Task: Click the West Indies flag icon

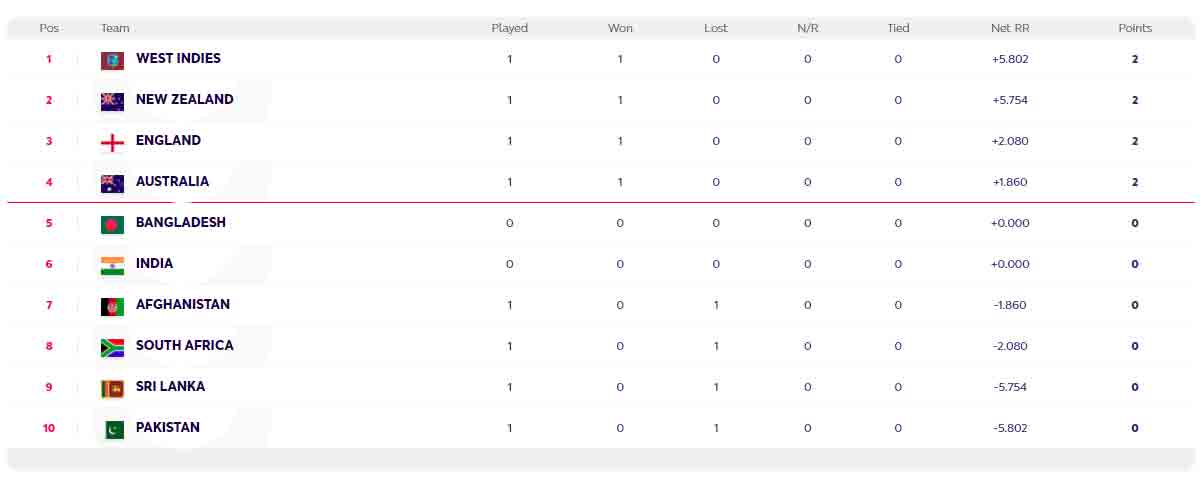Action: coord(112,61)
